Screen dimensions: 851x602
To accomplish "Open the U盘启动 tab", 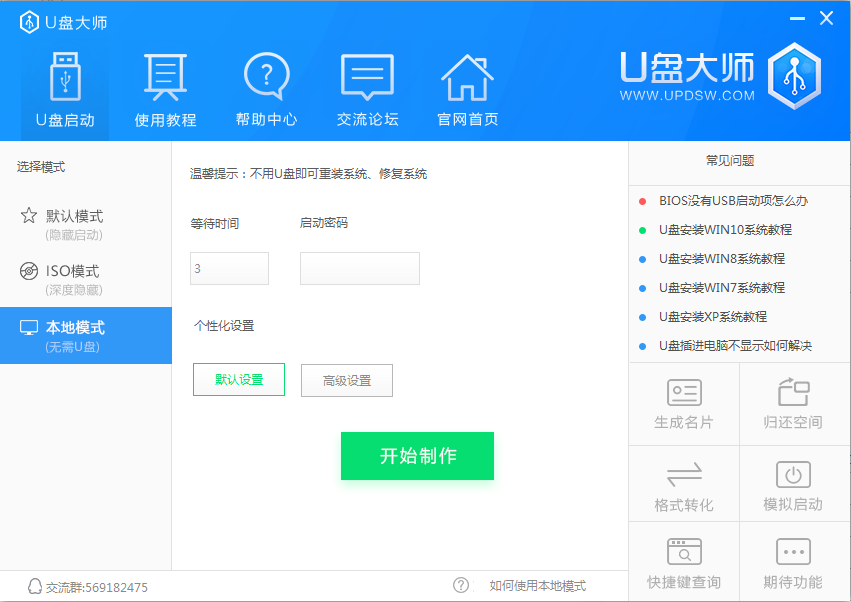I will [65, 90].
